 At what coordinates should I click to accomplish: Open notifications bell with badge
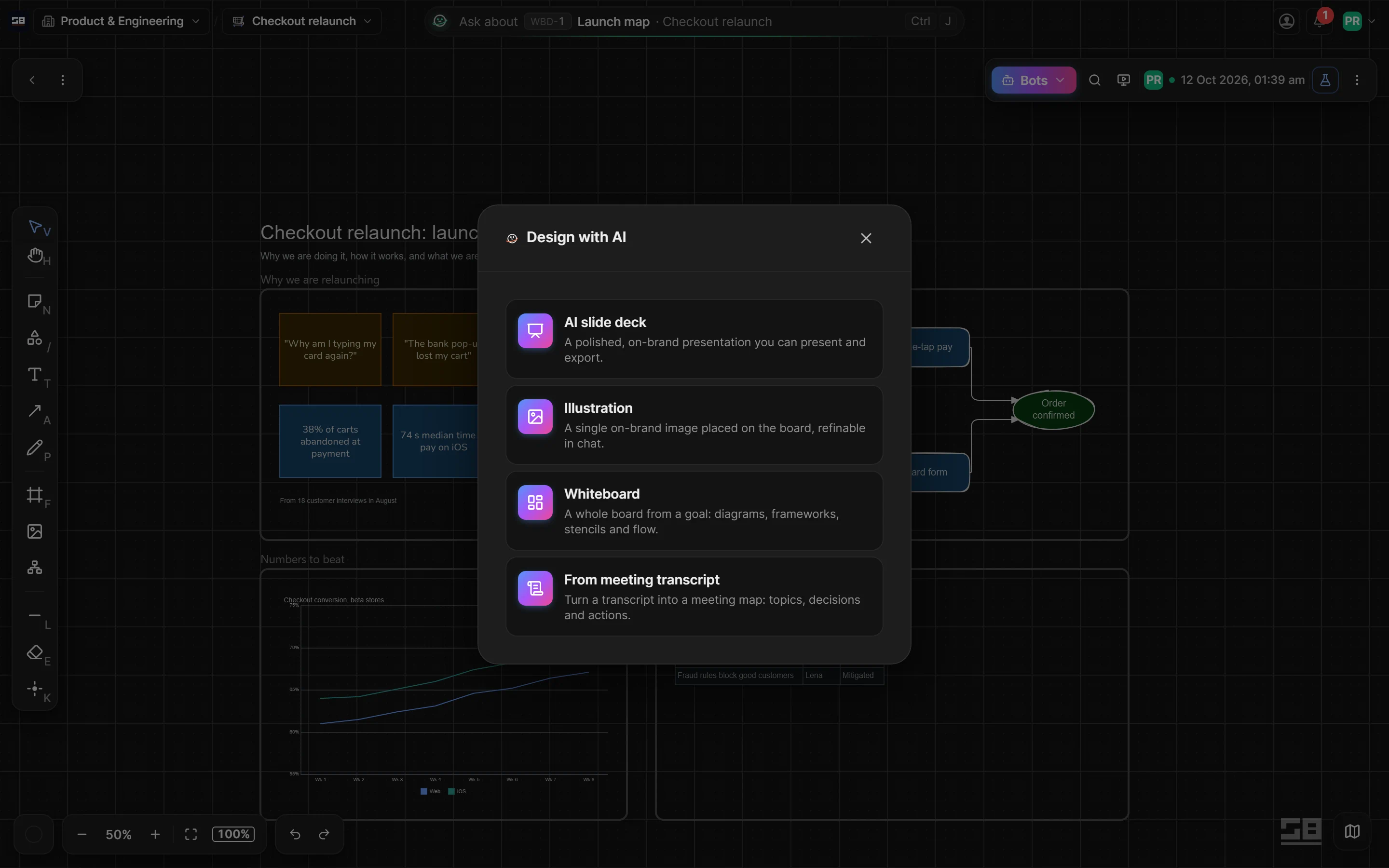(x=1319, y=21)
